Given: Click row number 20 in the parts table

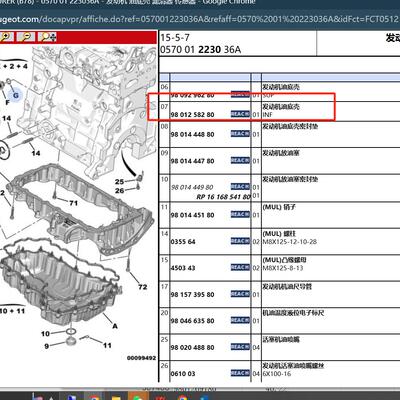Looking at the screenshot, I should pyautogui.click(x=164, y=313).
